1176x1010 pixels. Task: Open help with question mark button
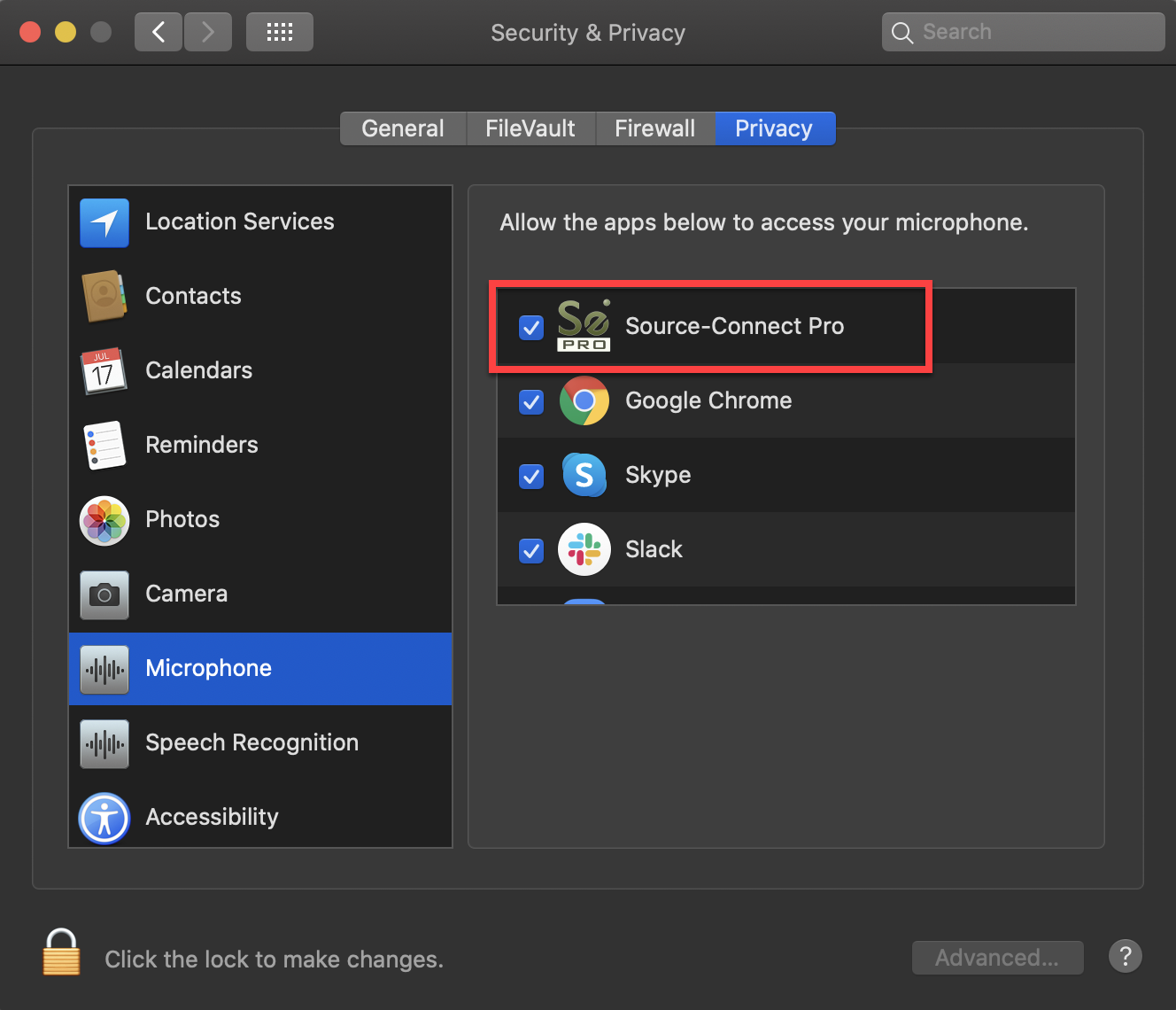coord(1125,957)
